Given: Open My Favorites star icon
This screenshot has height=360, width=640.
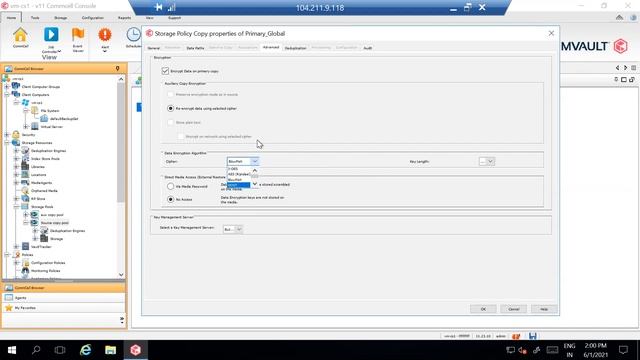Looking at the screenshot, I should [9, 308].
